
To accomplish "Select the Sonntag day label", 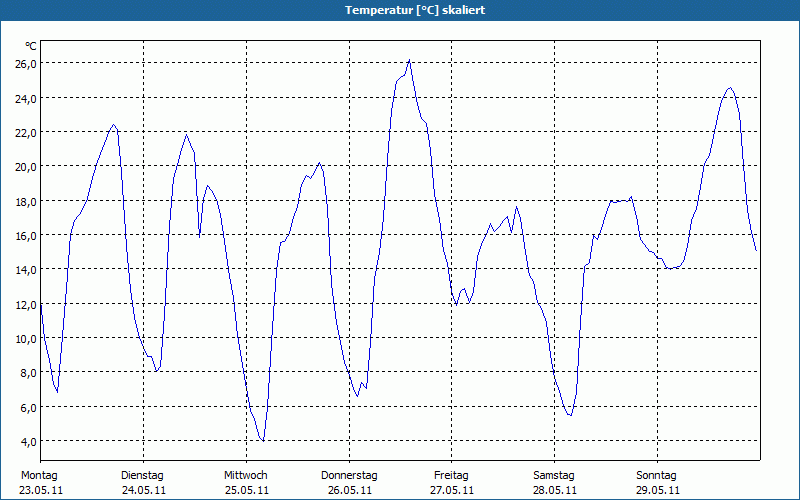I will tap(656, 476).
